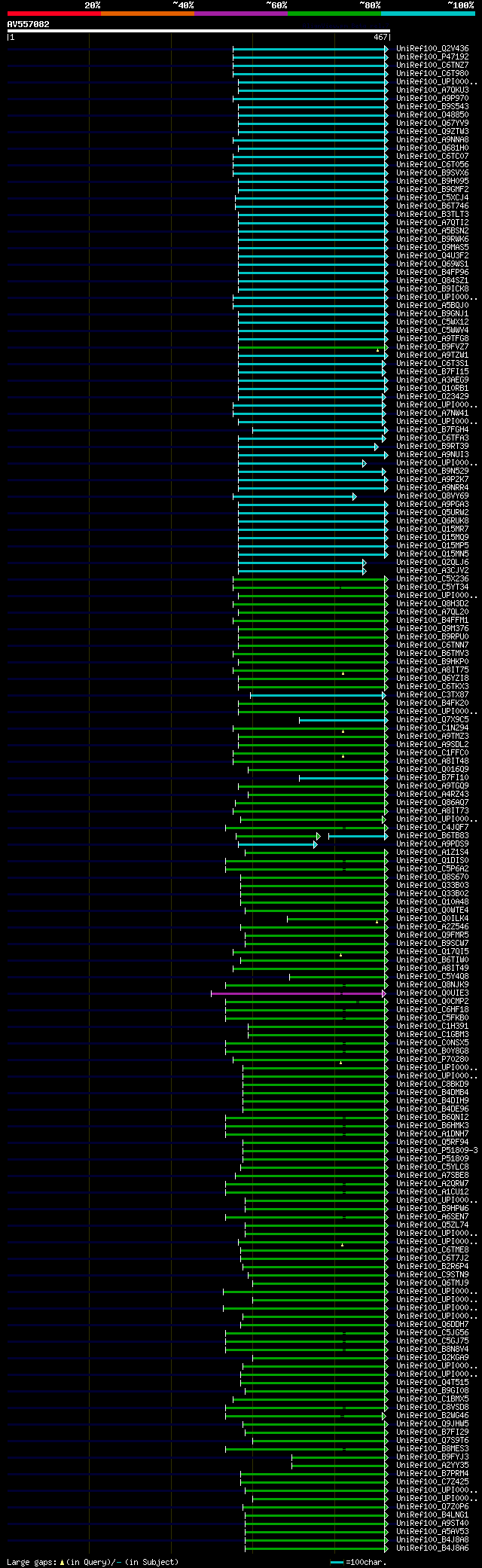Select hit label UniRef100_A8IT75
This screenshot has height=1568, width=482.
tap(432, 670)
